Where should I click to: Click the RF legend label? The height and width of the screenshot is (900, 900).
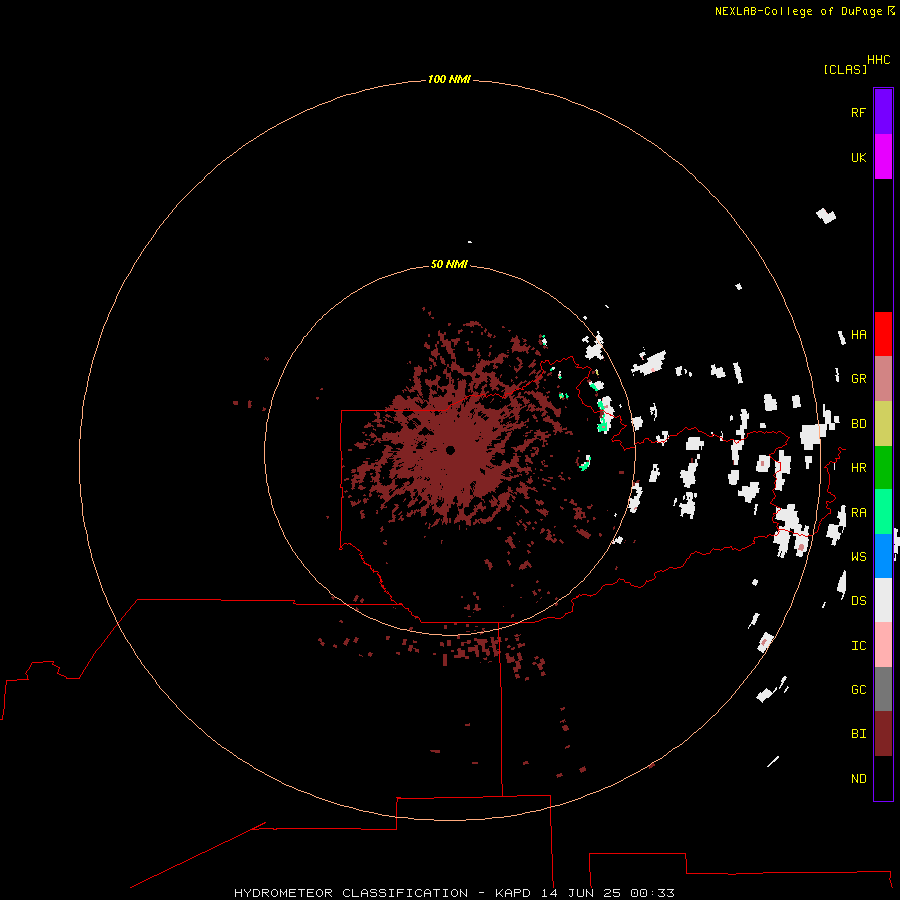click(x=858, y=112)
